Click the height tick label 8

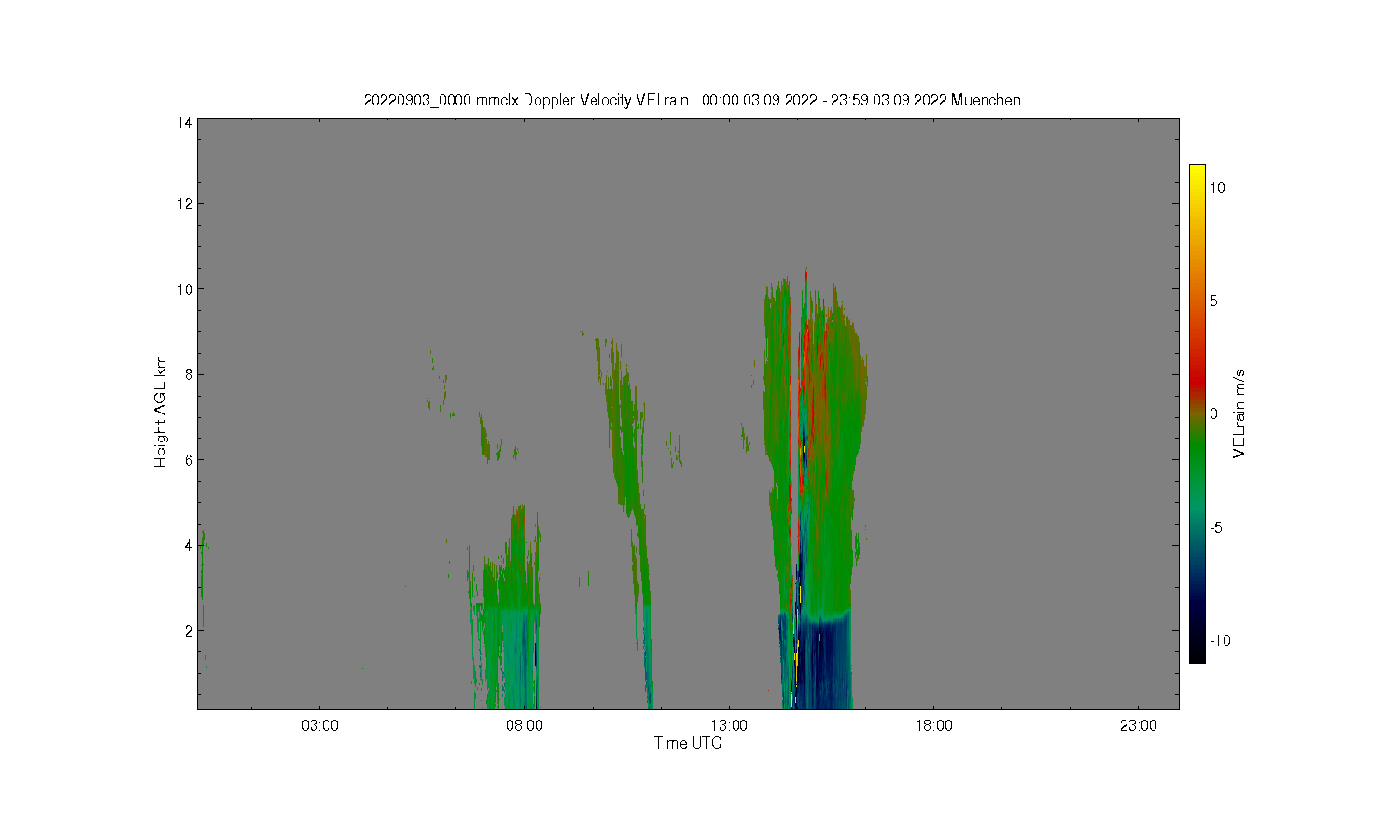[189, 375]
